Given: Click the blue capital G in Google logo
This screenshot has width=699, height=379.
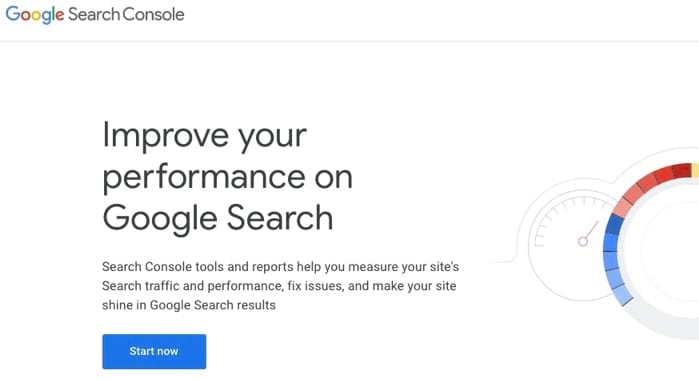Looking at the screenshot, I should [13, 14].
